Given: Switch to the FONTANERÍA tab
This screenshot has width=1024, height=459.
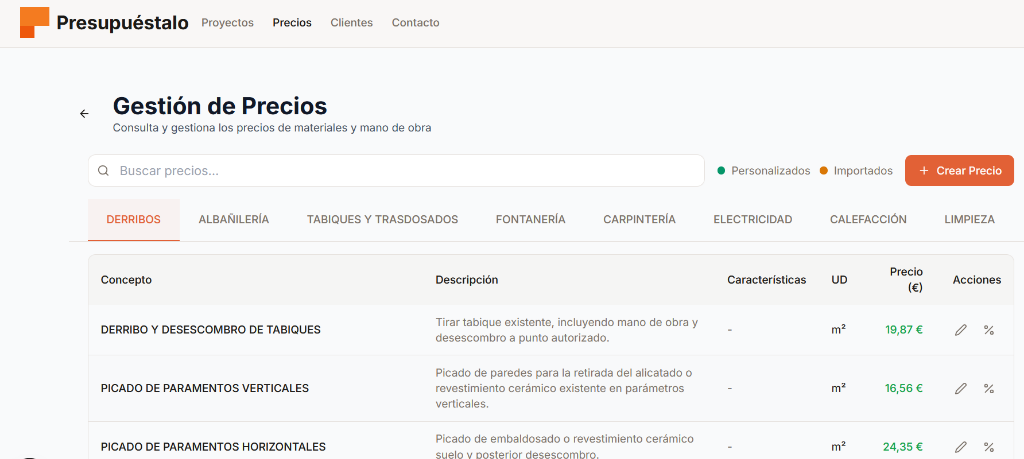Looking at the screenshot, I should click(x=530, y=219).
